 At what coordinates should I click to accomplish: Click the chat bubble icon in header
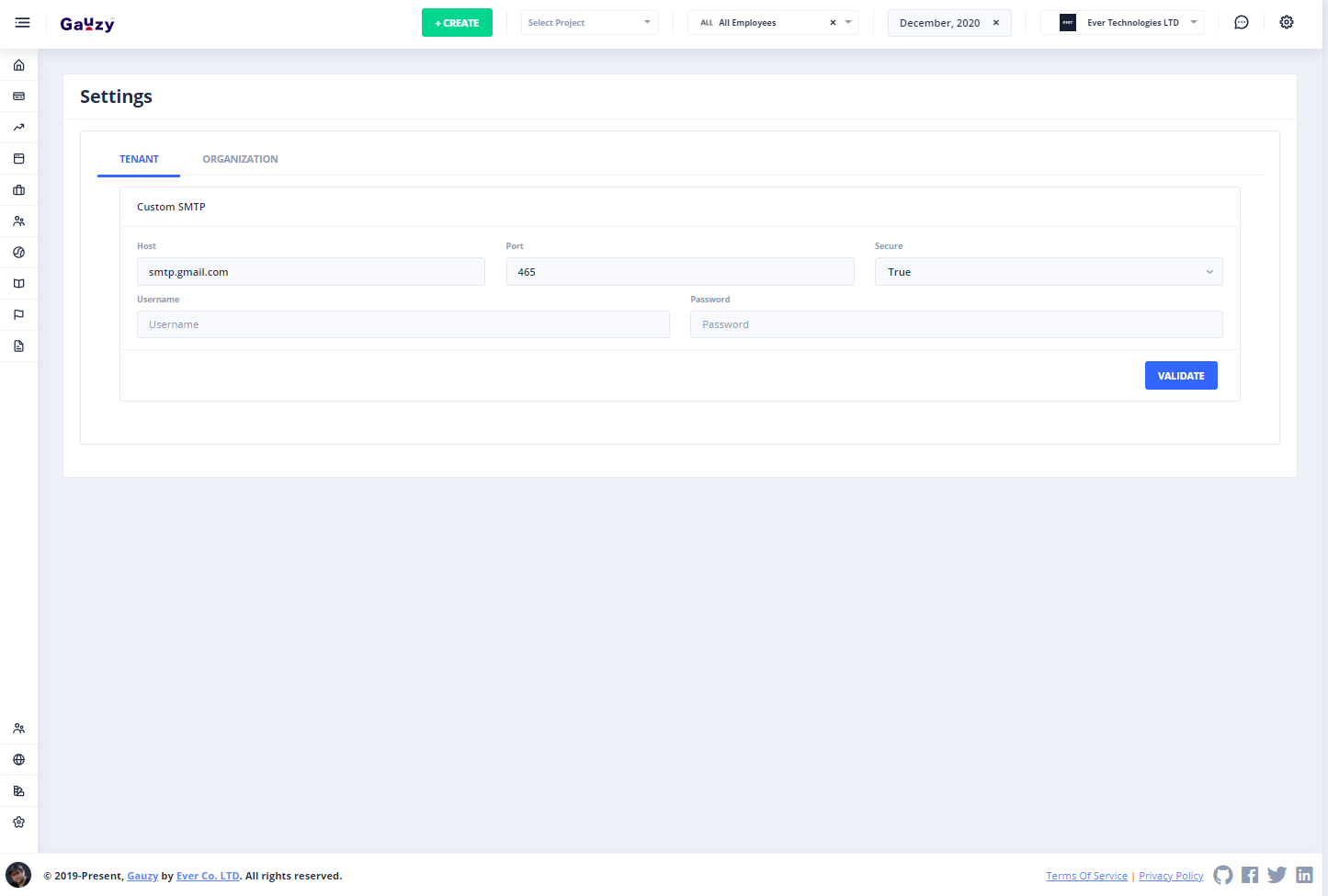point(1241,23)
